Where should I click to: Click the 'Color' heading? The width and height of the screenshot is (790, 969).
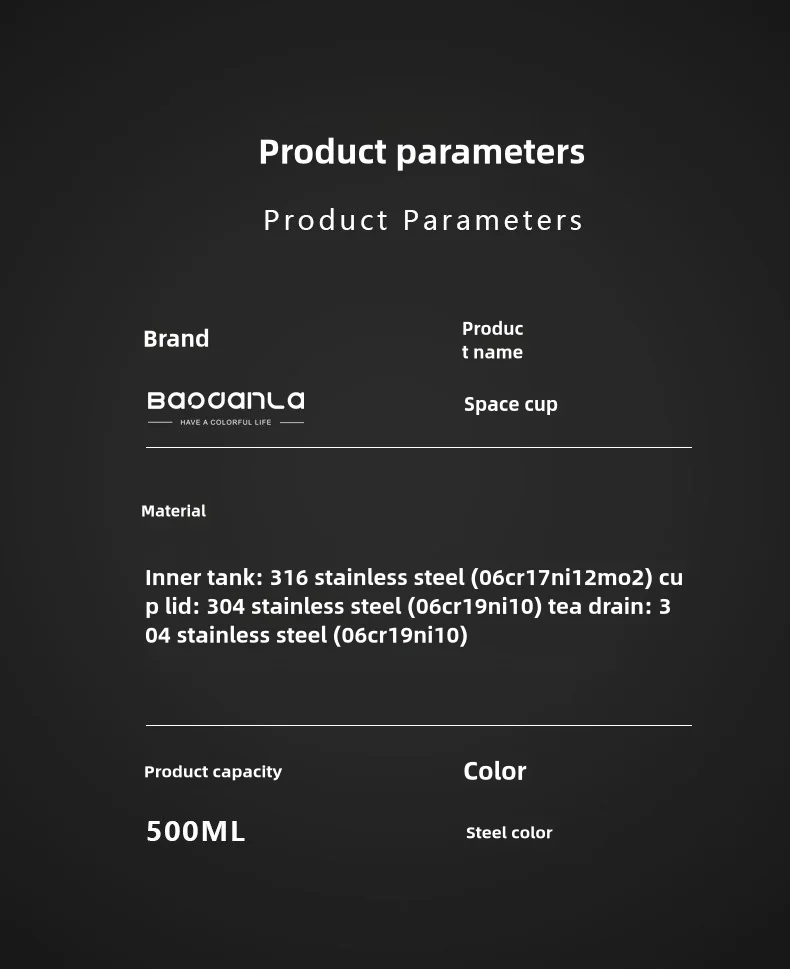point(495,771)
